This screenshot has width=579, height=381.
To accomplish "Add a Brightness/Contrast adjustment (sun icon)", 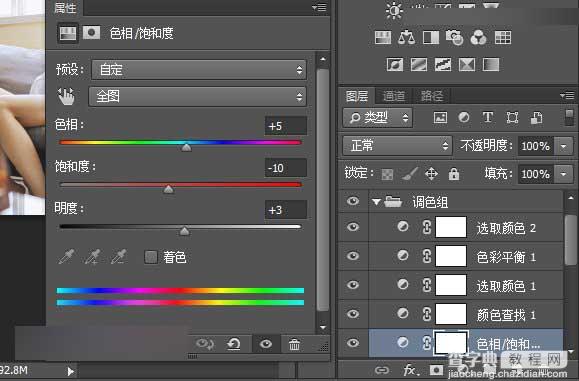I will pos(394,10).
